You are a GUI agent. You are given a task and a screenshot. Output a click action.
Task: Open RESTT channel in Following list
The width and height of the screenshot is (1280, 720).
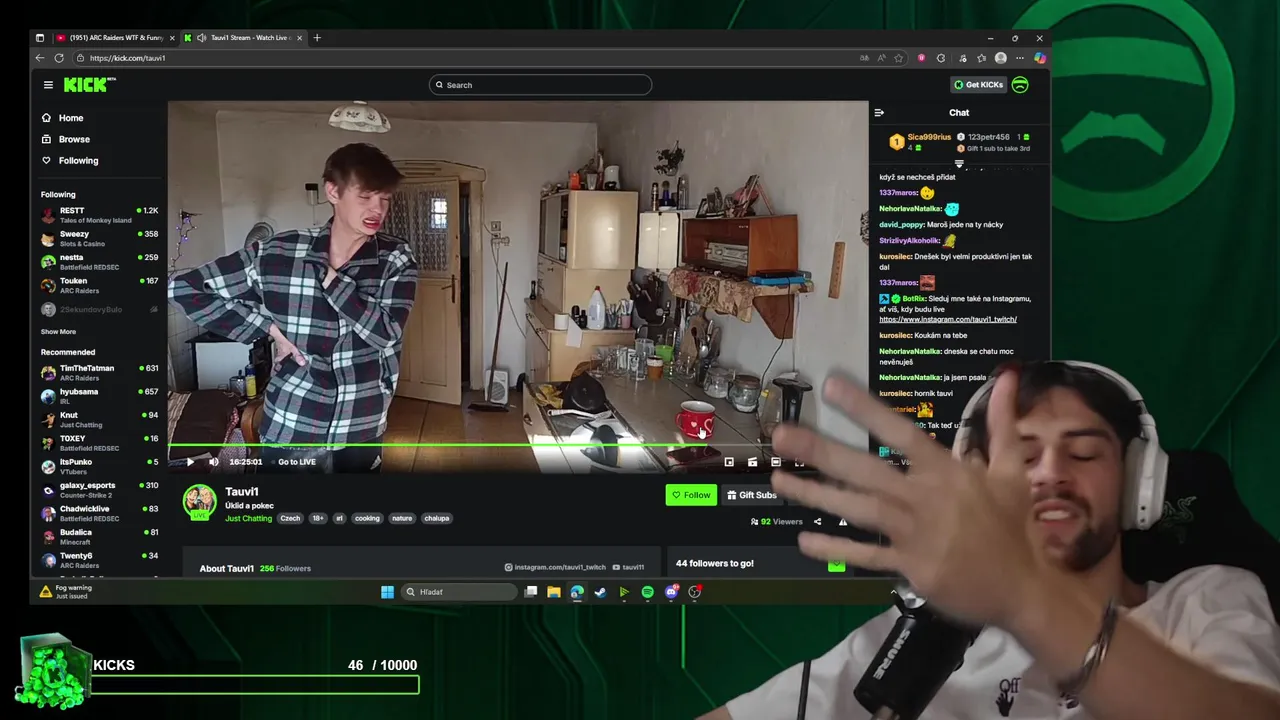click(x=100, y=215)
